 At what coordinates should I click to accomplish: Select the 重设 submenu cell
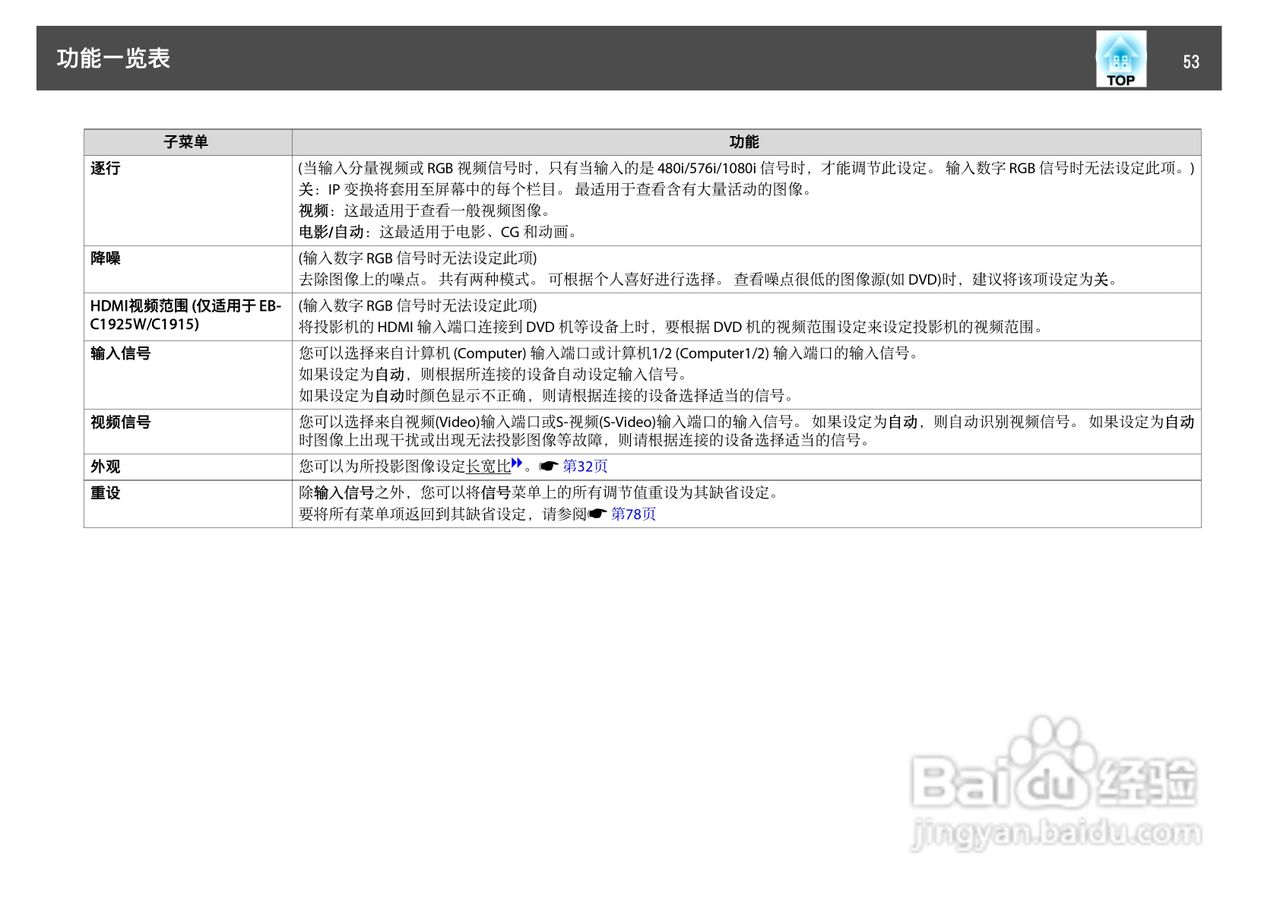(188, 504)
